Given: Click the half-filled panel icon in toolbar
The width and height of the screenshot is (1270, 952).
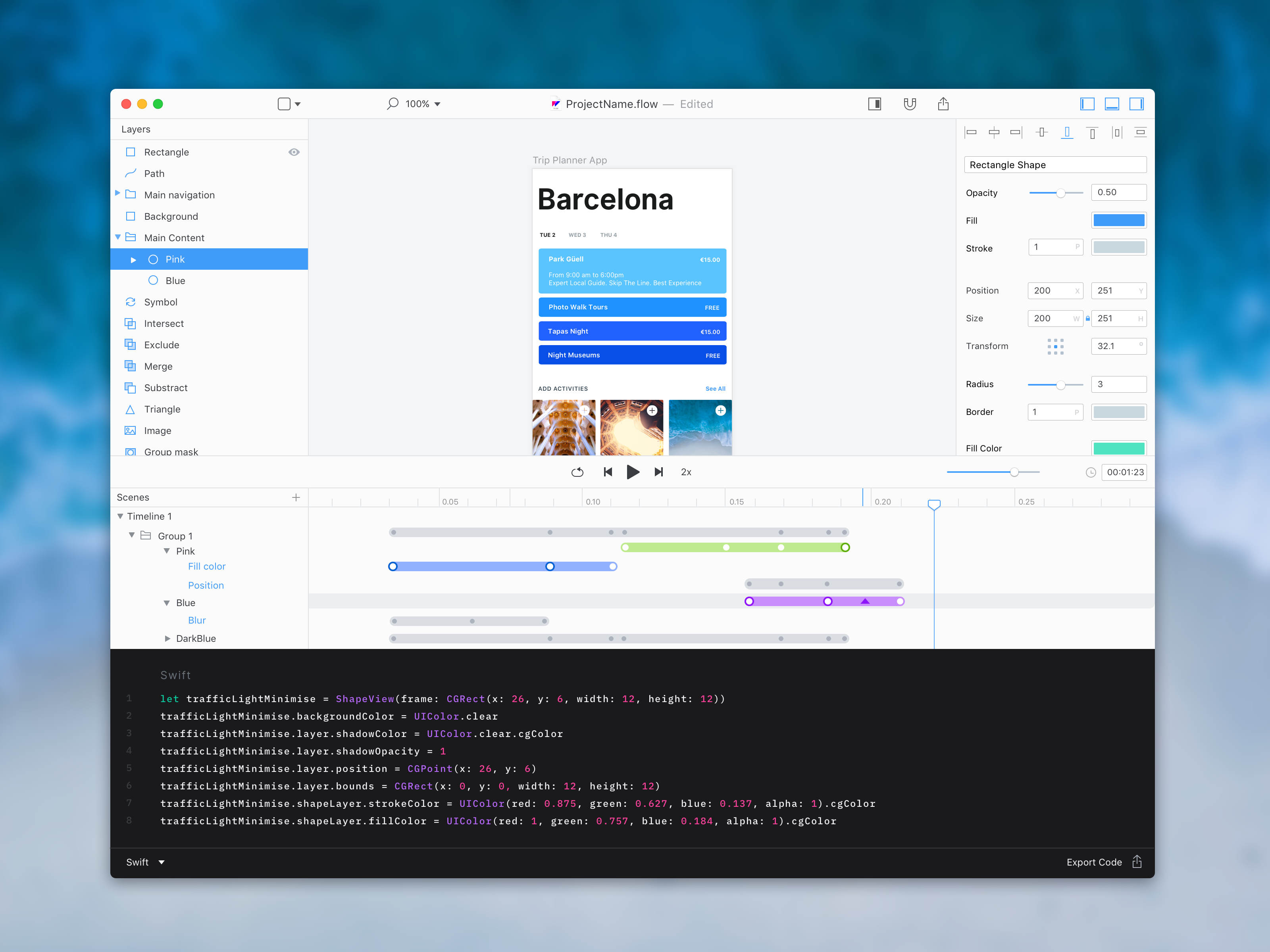Looking at the screenshot, I should click(874, 104).
